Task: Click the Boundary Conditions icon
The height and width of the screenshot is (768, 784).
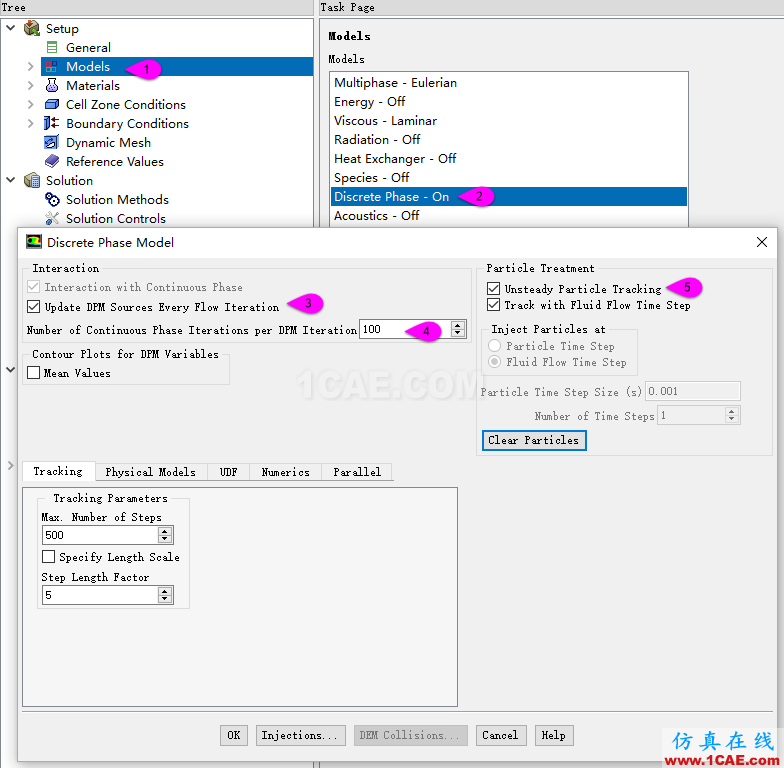Action: pos(52,123)
